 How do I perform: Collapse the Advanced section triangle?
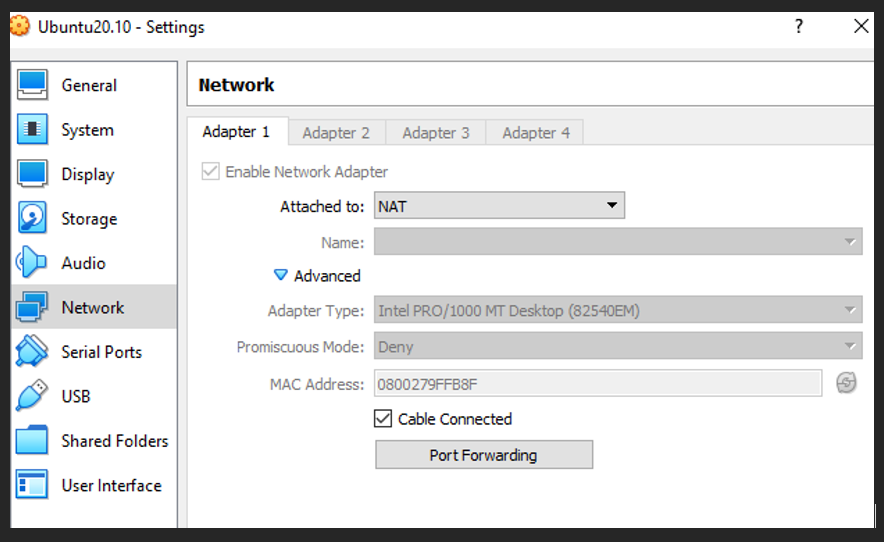click(x=280, y=275)
